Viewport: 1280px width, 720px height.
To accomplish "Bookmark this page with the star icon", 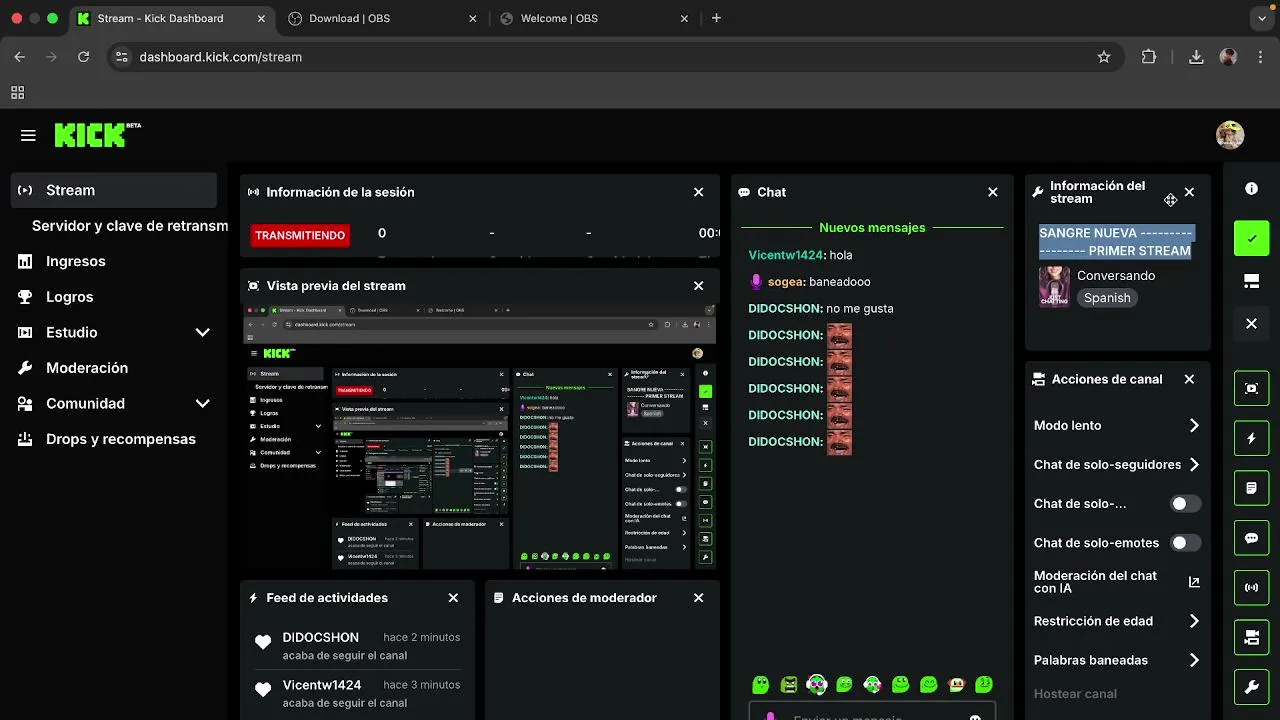I will [x=1104, y=57].
